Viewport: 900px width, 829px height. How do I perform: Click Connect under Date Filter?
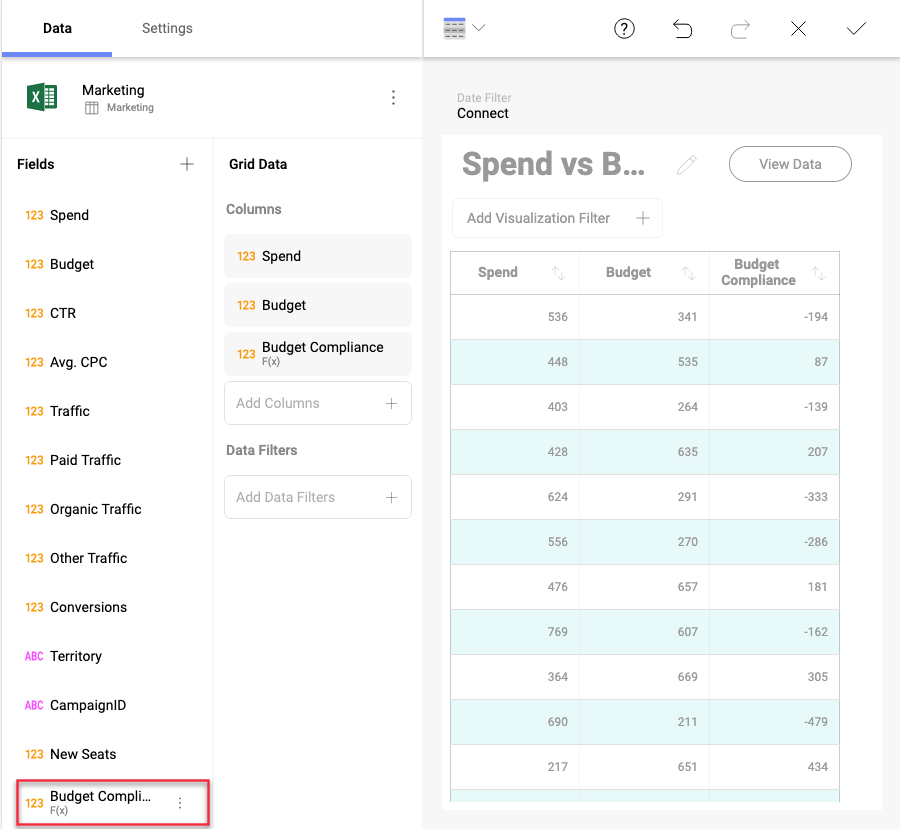click(482, 114)
